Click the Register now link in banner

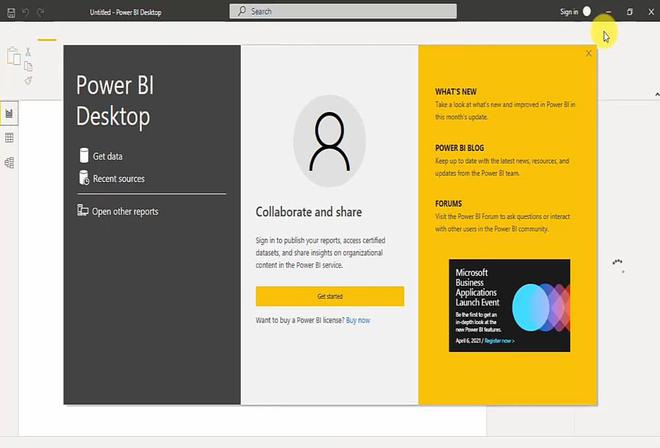pyautogui.click(x=499, y=341)
